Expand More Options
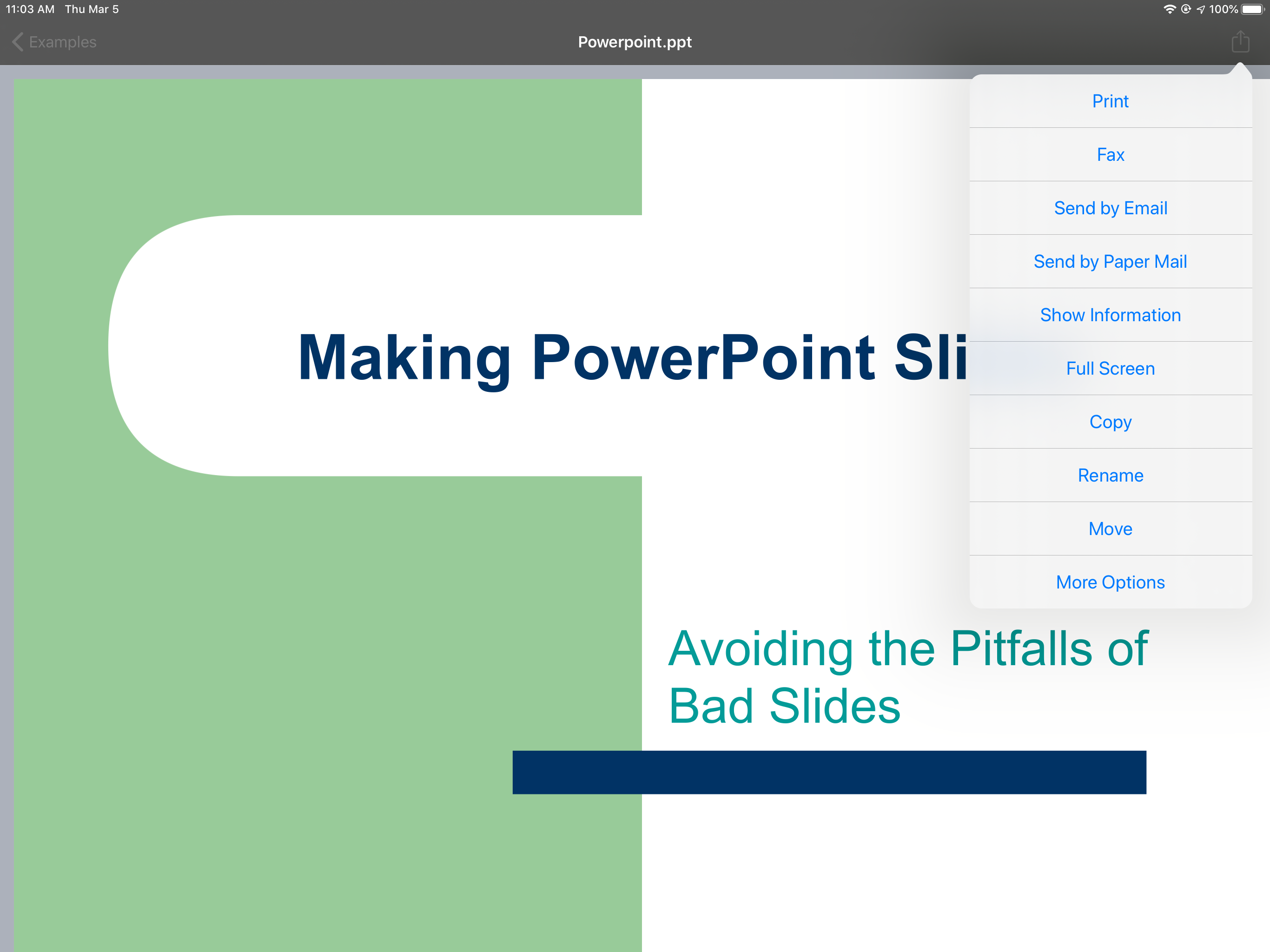Viewport: 1270px width, 952px height. pyautogui.click(x=1110, y=582)
